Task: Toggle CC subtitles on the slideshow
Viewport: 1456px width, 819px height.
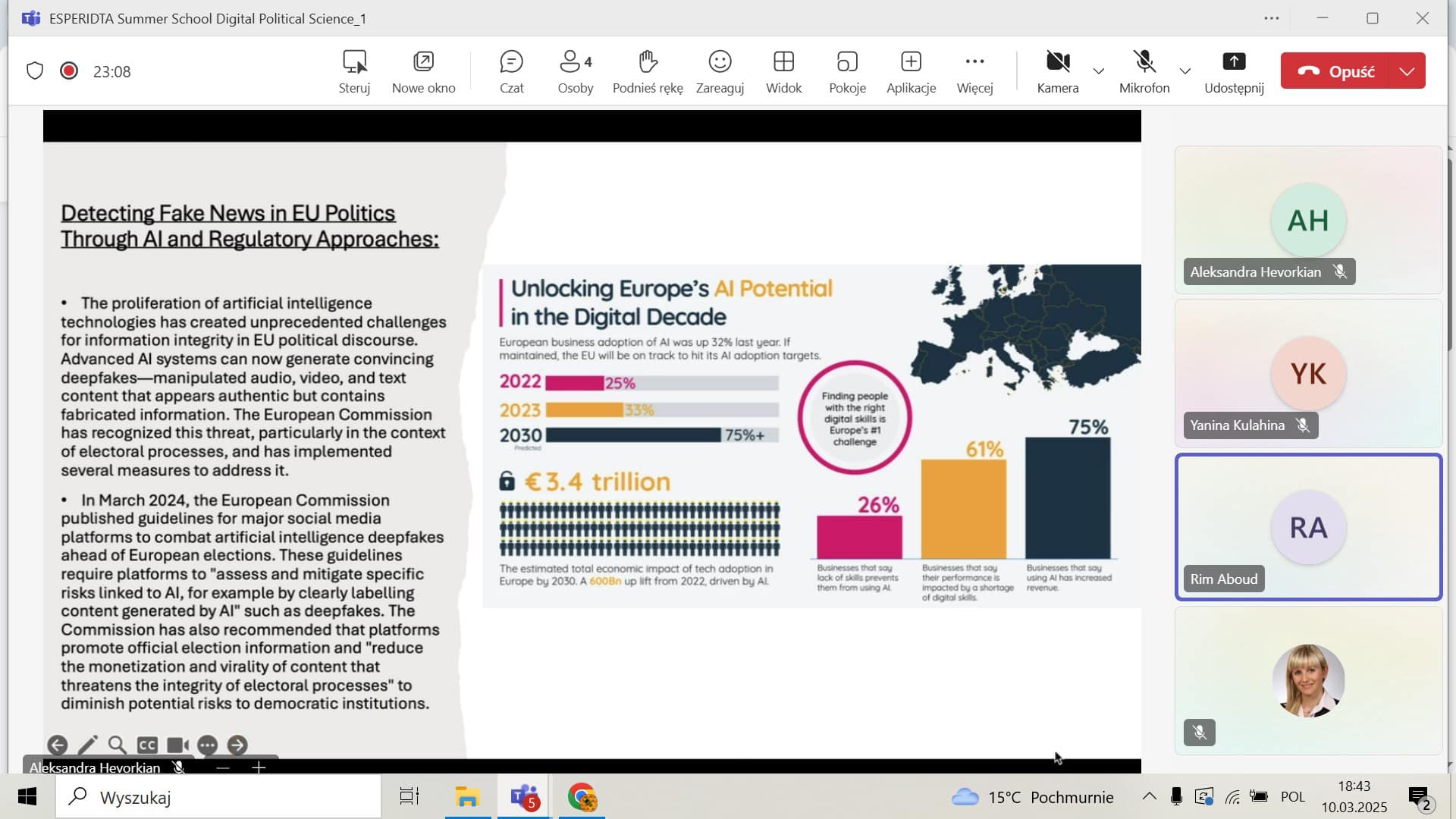Action: point(147,745)
